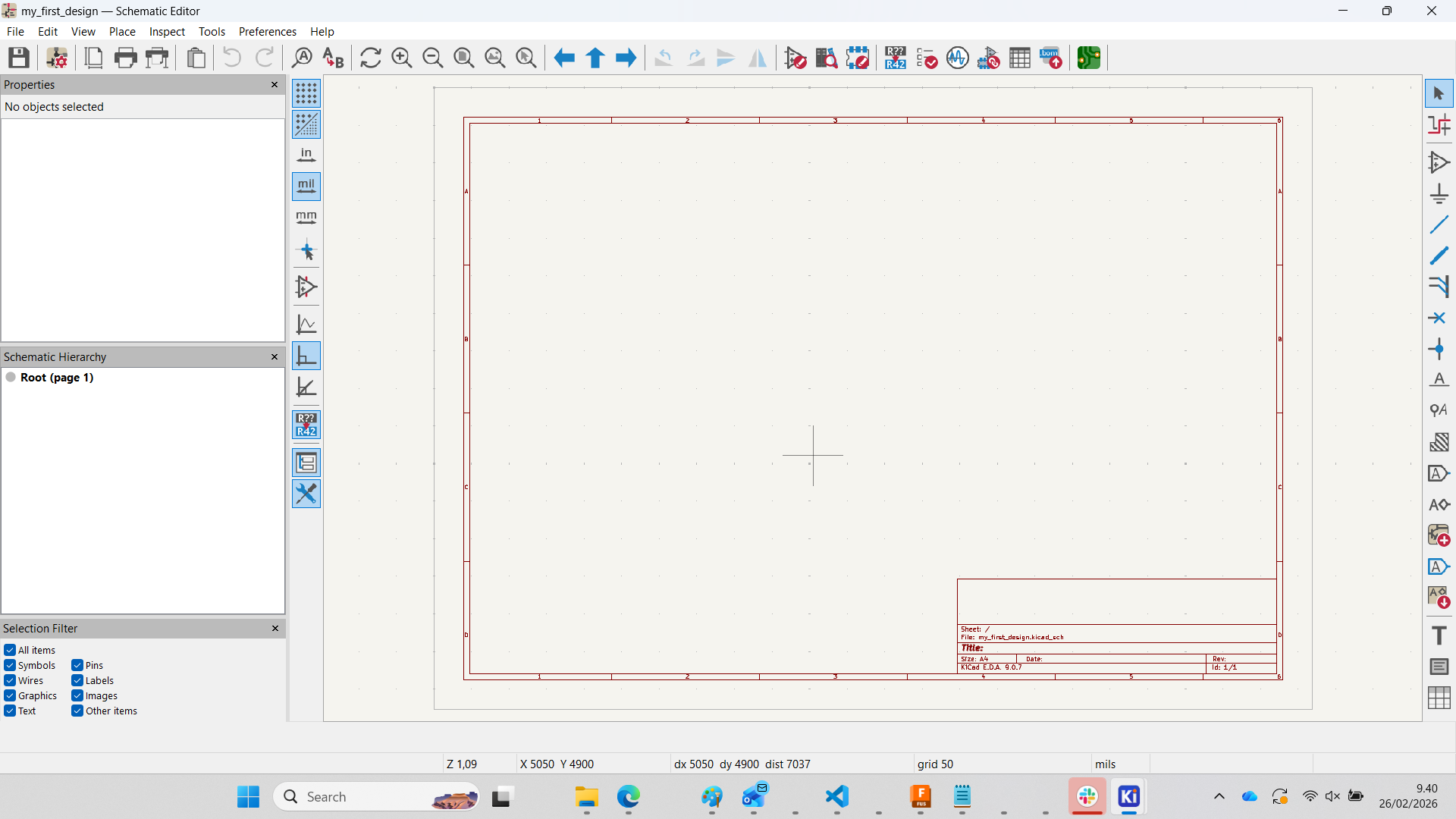The width and height of the screenshot is (1456, 819).
Task: Select the Draw Wire tool
Action: (x=1439, y=224)
